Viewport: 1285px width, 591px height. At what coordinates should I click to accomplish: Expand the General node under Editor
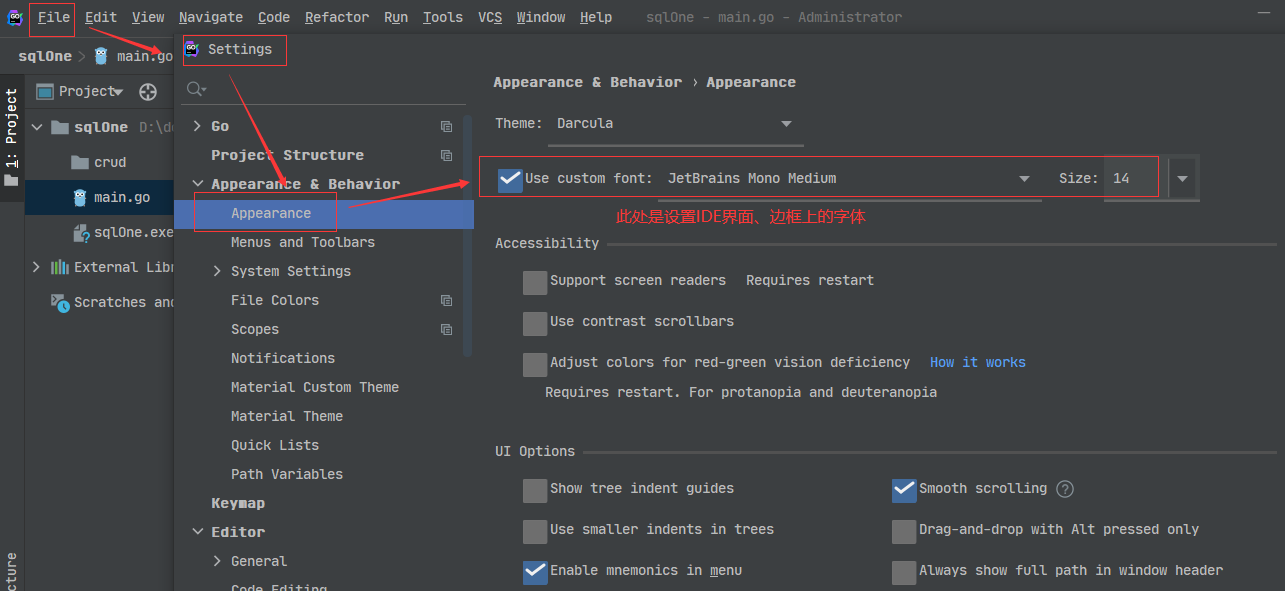(x=217, y=562)
